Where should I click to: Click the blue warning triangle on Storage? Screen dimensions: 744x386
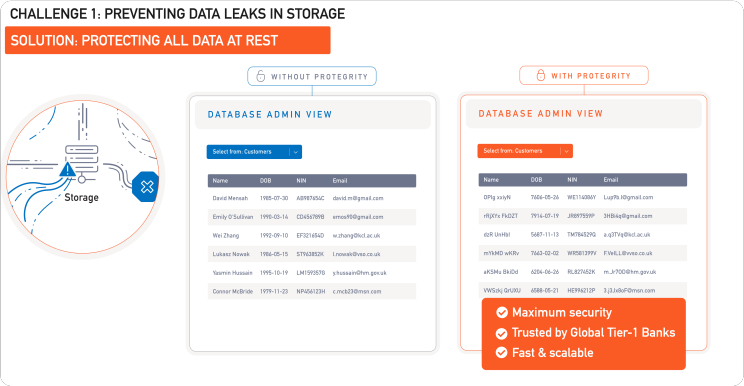[x=68, y=169]
